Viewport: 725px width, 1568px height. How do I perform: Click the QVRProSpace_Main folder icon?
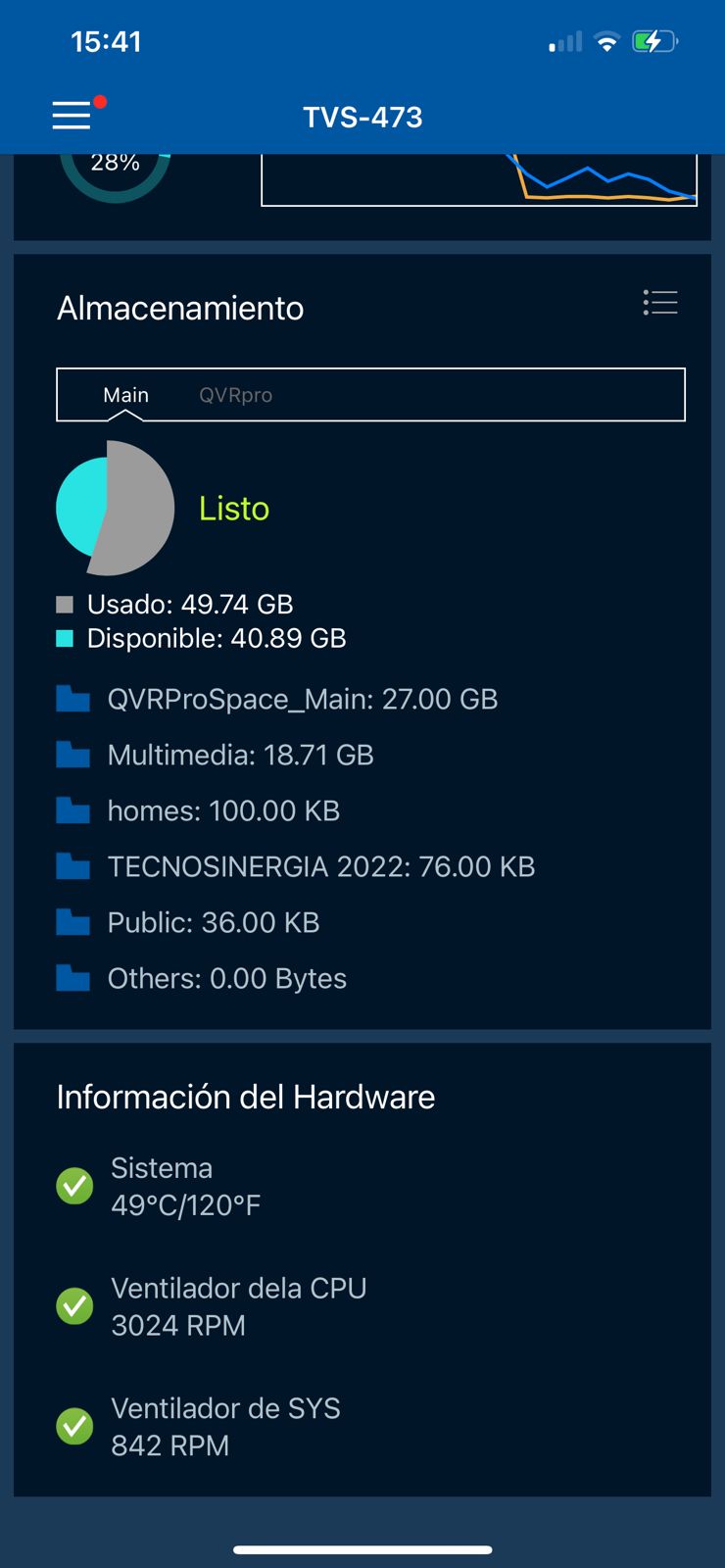point(72,698)
